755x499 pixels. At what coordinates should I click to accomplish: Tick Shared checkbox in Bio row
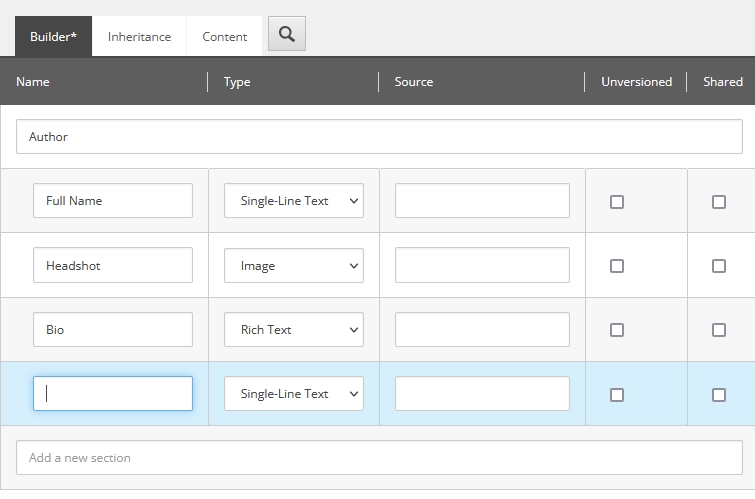[x=719, y=330]
